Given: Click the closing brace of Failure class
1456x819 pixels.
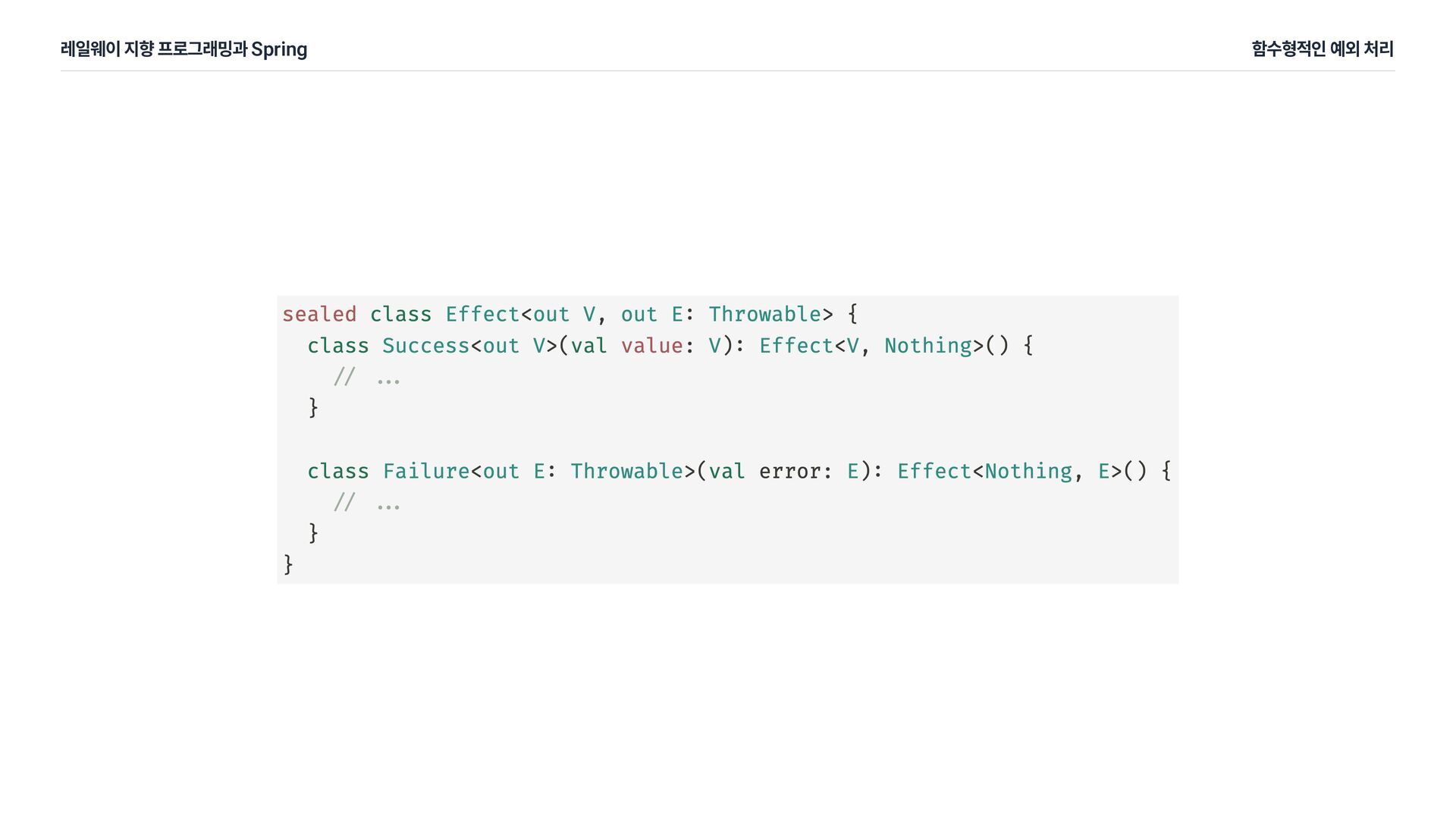Looking at the screenshot, I should coord(313,533).
